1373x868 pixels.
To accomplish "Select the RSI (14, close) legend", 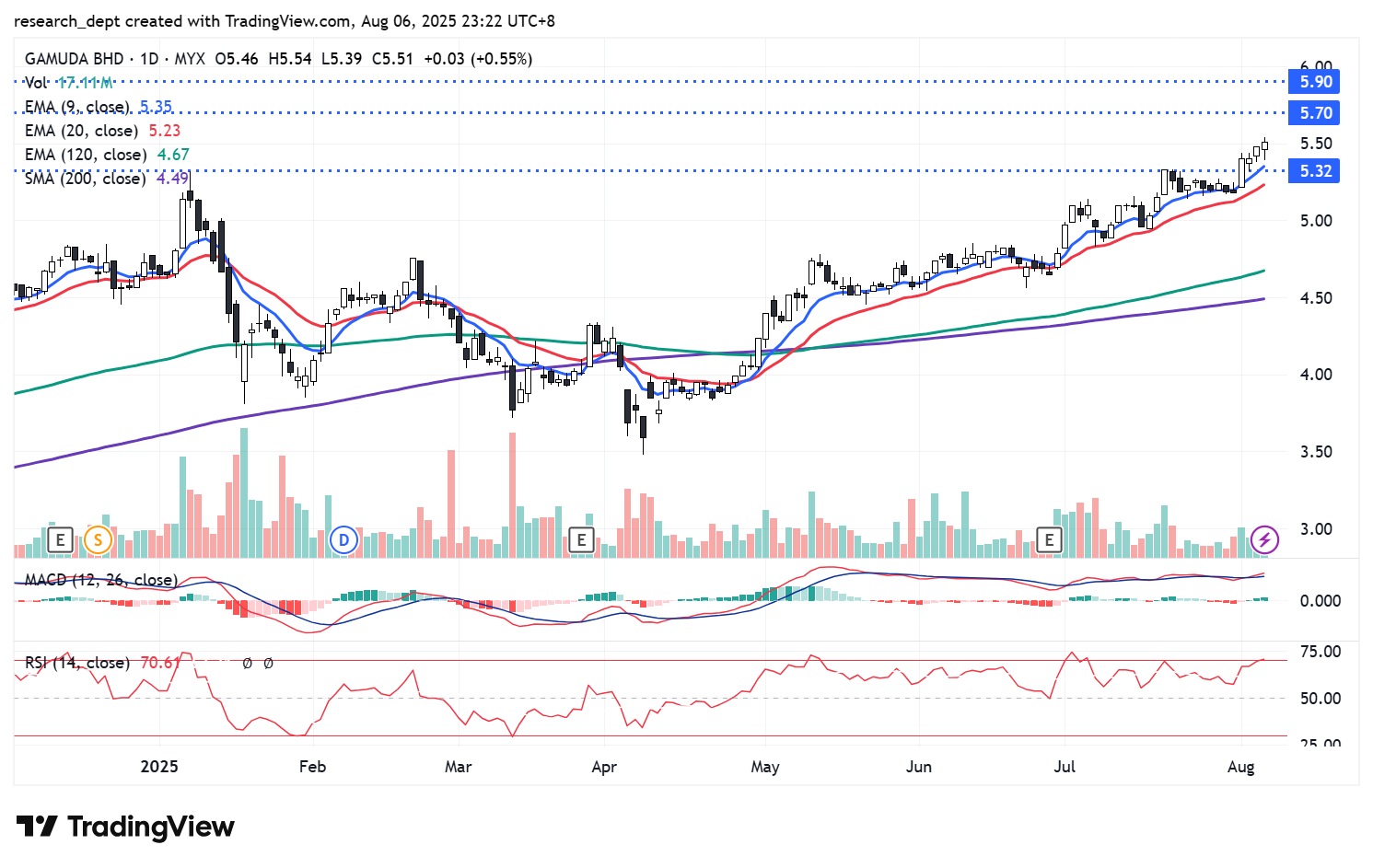I will (x=77, y=663).
